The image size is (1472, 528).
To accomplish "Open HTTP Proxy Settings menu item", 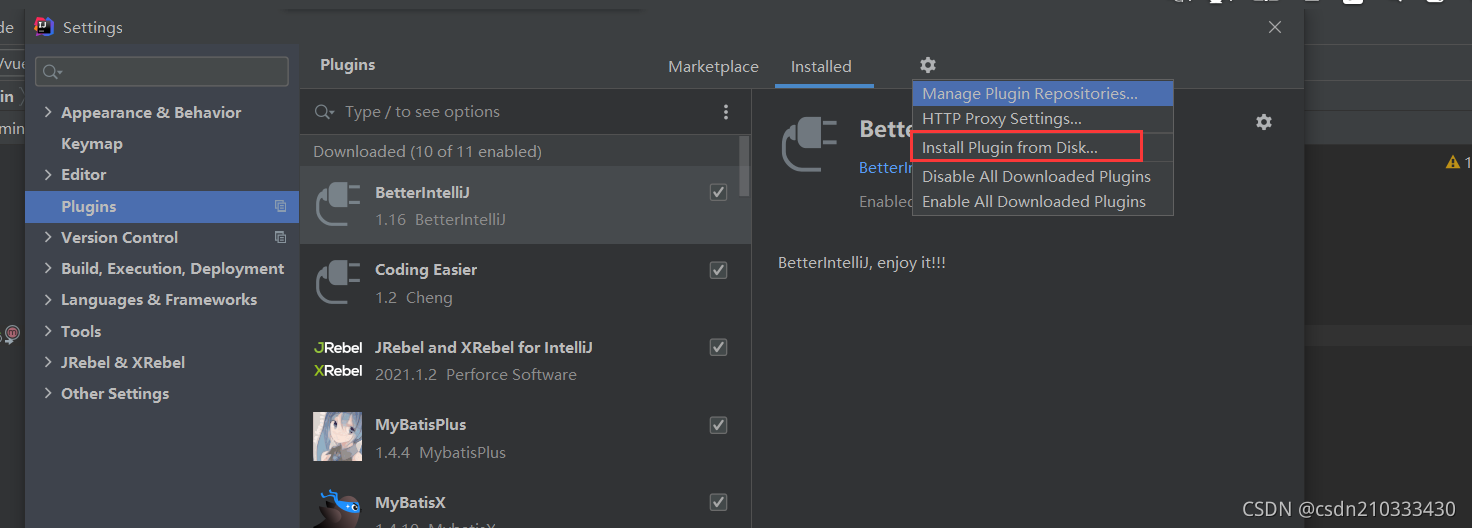I will pyautogui.click(x=1043, y=118).
